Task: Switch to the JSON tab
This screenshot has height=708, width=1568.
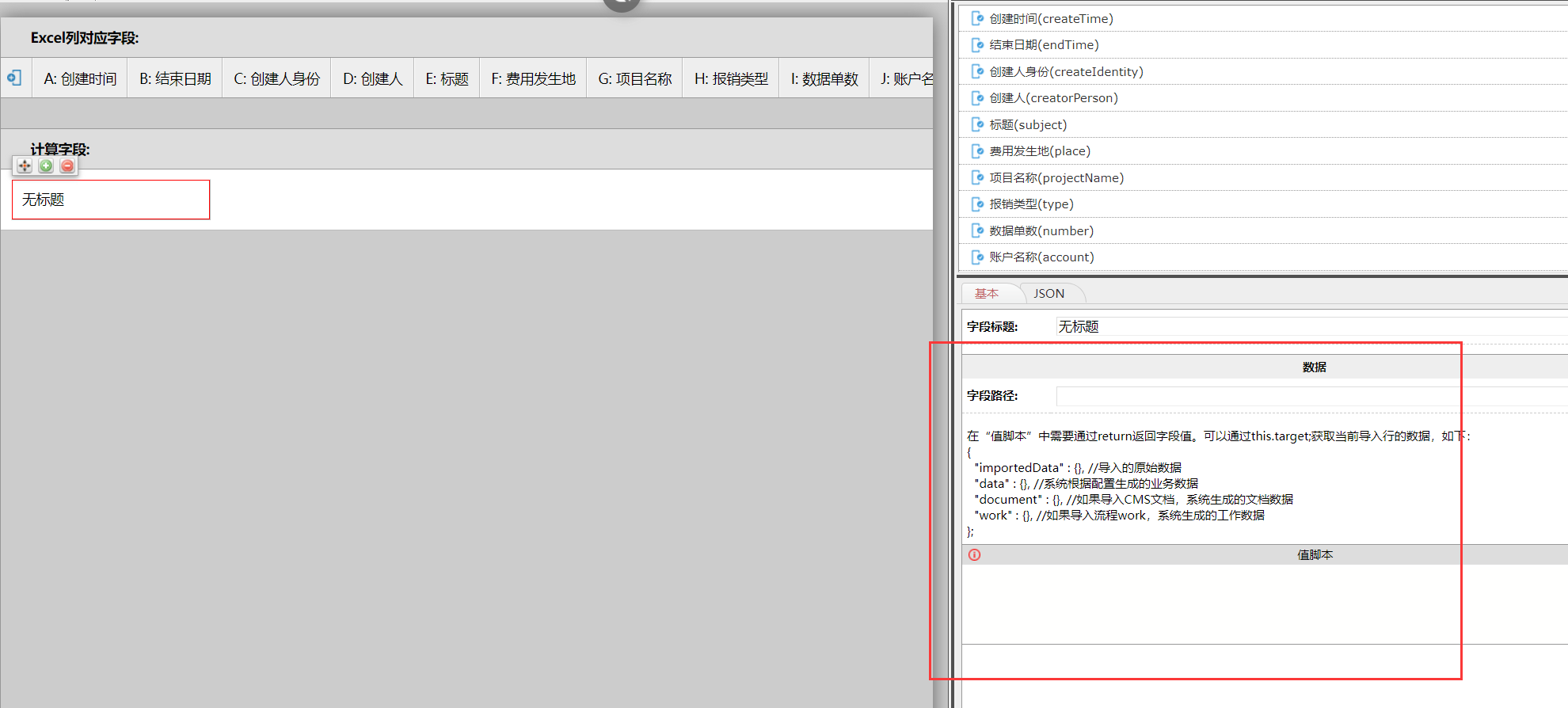Action: [1049, 294]
